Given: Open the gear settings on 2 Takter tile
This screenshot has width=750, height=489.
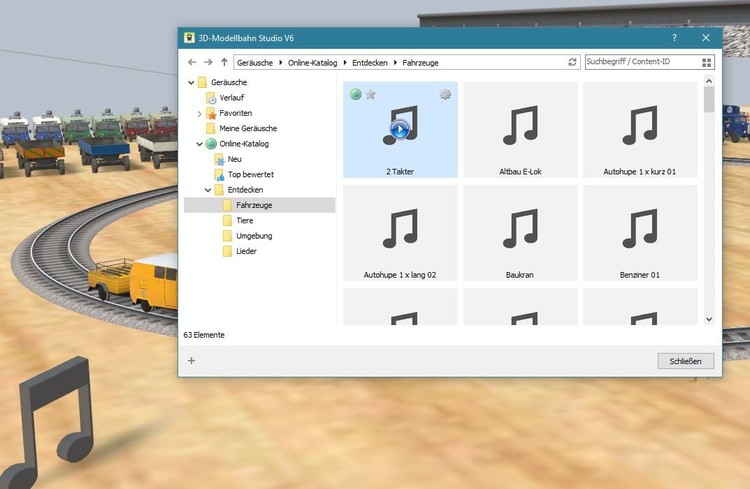Looking at the screenshot, I should click(x=445, y=94).
